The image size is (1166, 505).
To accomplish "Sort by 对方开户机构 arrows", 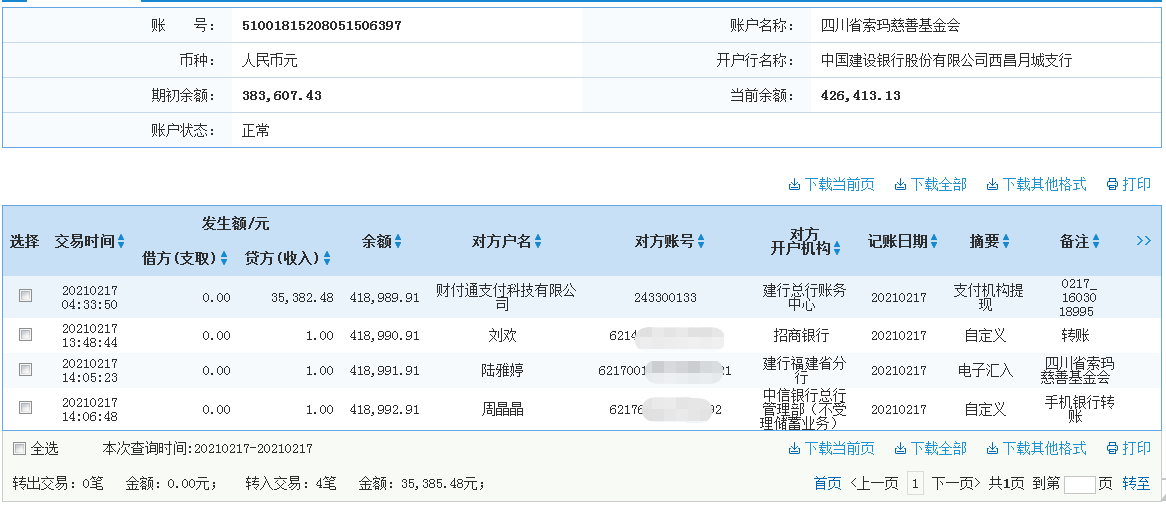I will tap(837, 248).
